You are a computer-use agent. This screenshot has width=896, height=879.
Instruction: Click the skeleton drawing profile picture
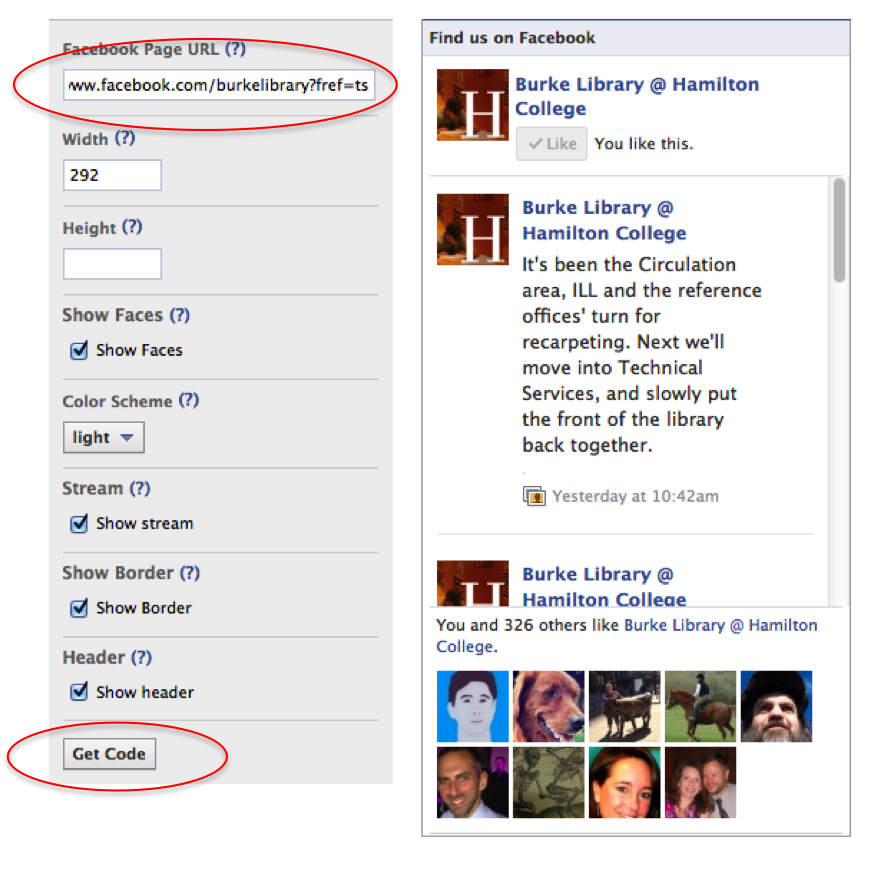[x=549, y=782]
